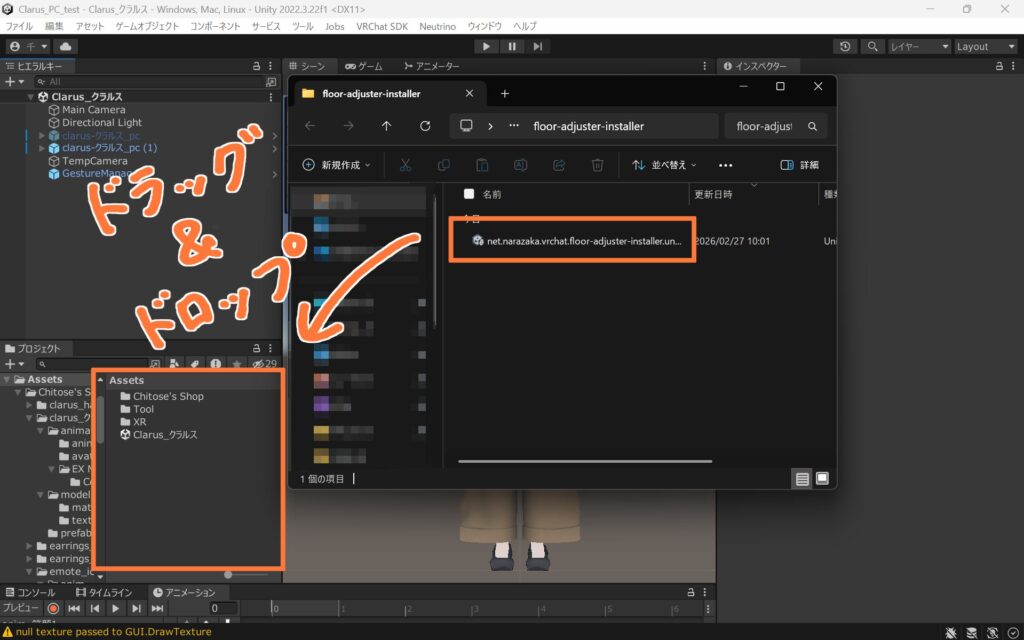
Task: Switch to the ゲーム tab
Action: point(364,66)
